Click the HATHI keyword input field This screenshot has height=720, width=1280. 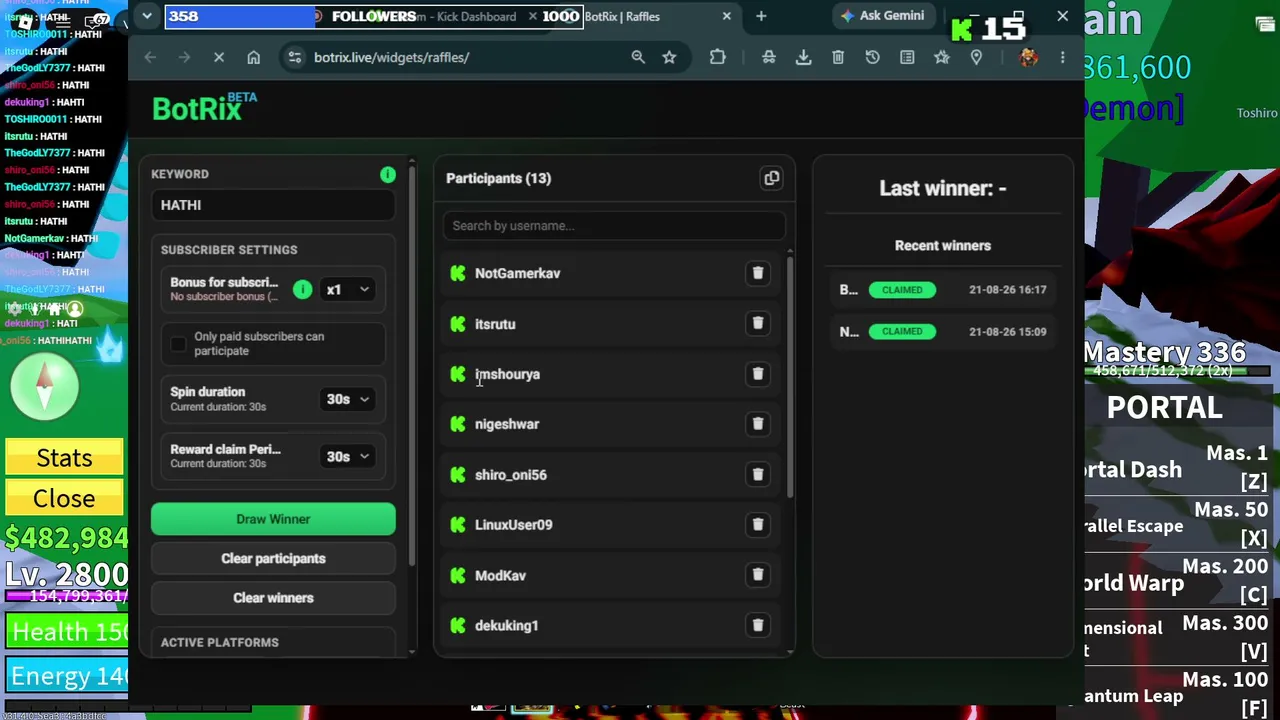pyautogui.click(x=273, y=205)
